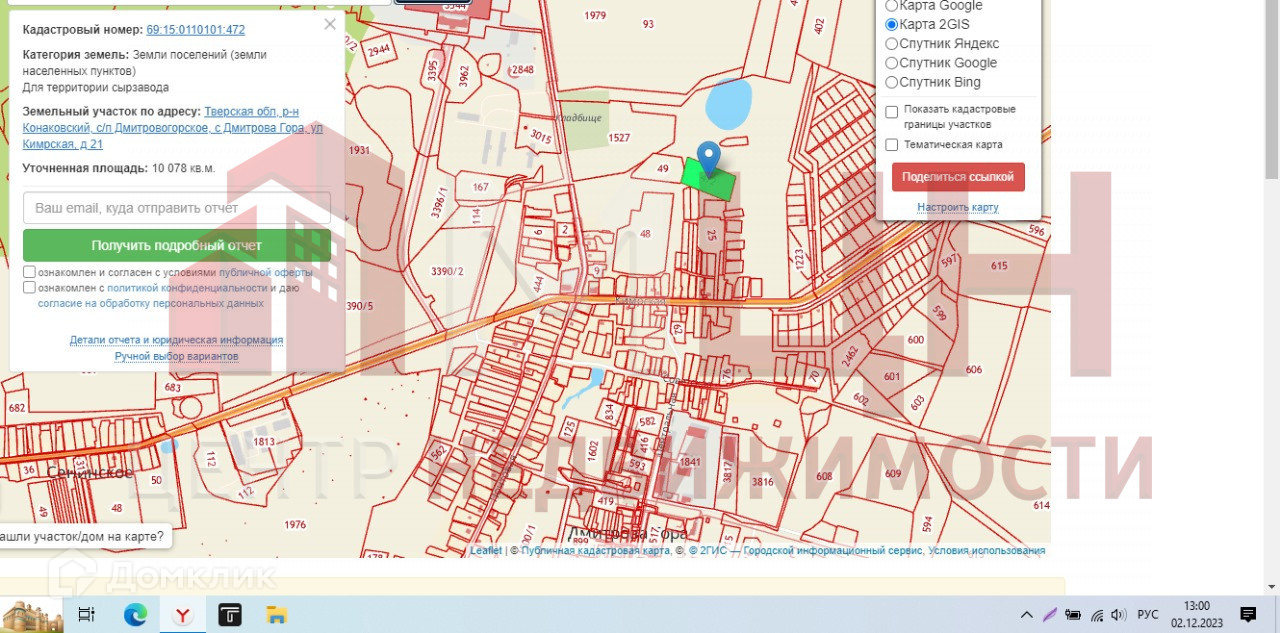Click the taskbar search castle image
Image resolution: width=1280 pixels, height=633 pixels.
point(32,617)
